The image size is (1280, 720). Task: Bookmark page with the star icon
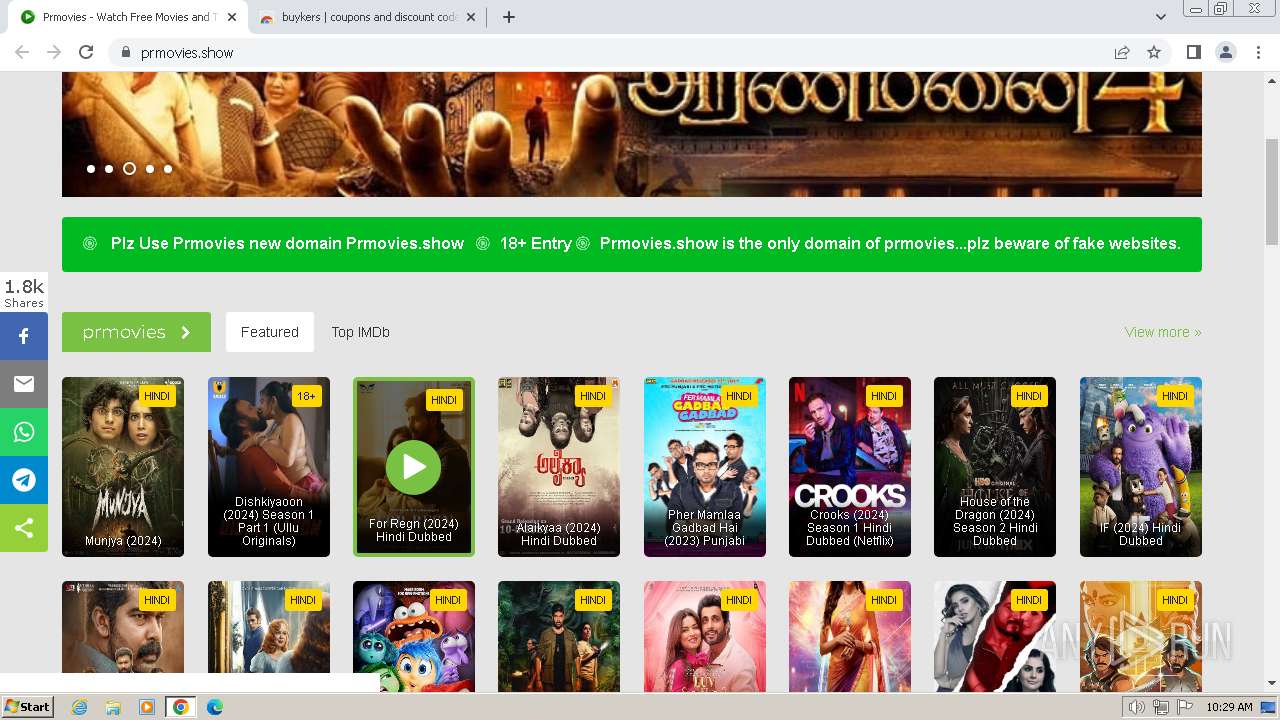pos(1154,52)
